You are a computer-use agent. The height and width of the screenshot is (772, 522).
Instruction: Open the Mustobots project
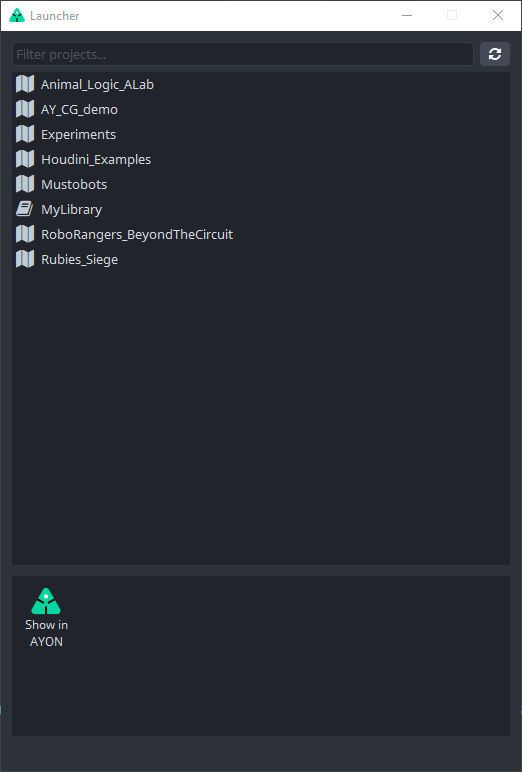(261, 185)
